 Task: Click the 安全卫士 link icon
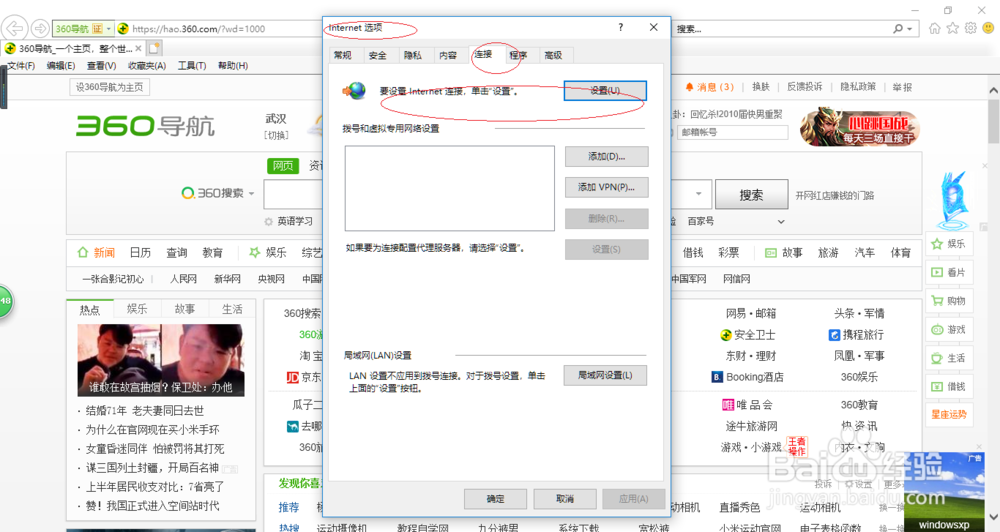[726, 335]
